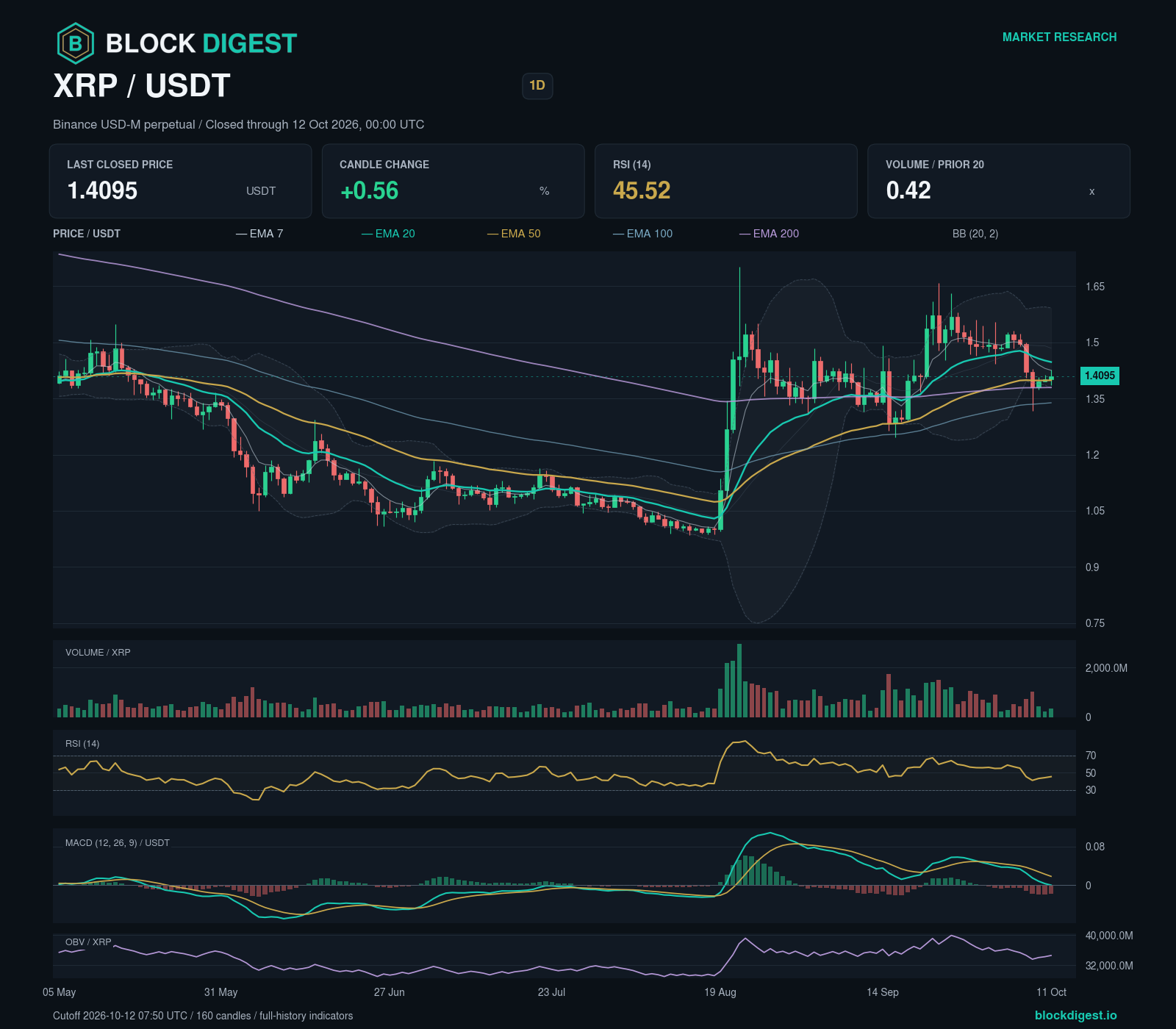Click the 27 Jun date axis label
This screenshot has height=1029, width=1176.
(390, 992)
